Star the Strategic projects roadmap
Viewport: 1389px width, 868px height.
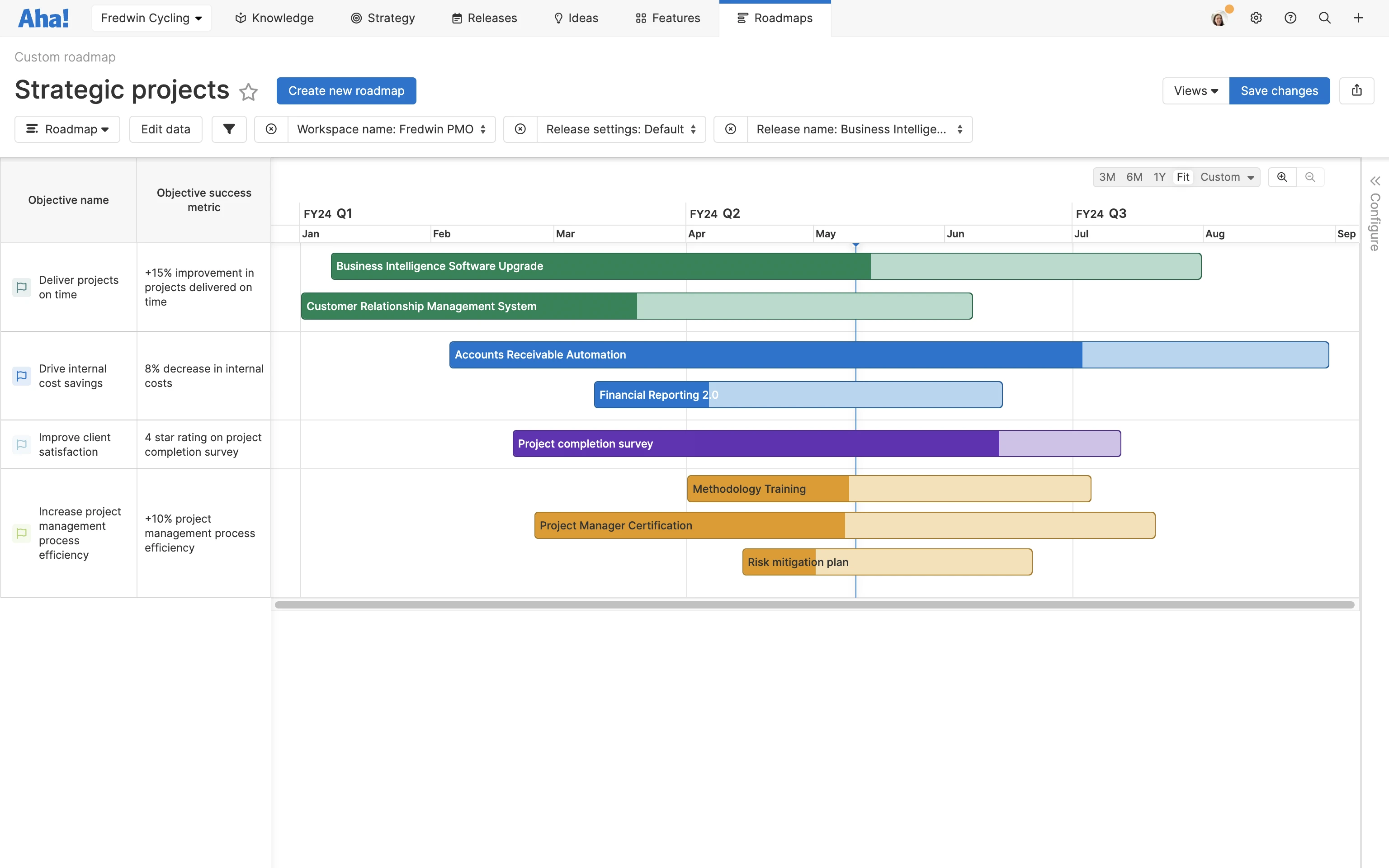point(249,92)
